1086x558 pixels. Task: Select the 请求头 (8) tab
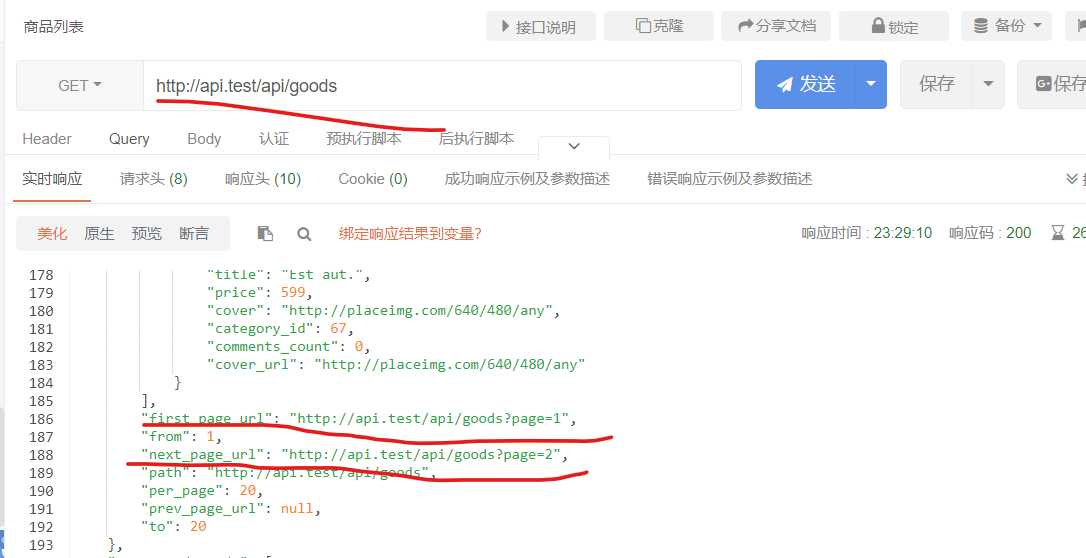[154, 179]
